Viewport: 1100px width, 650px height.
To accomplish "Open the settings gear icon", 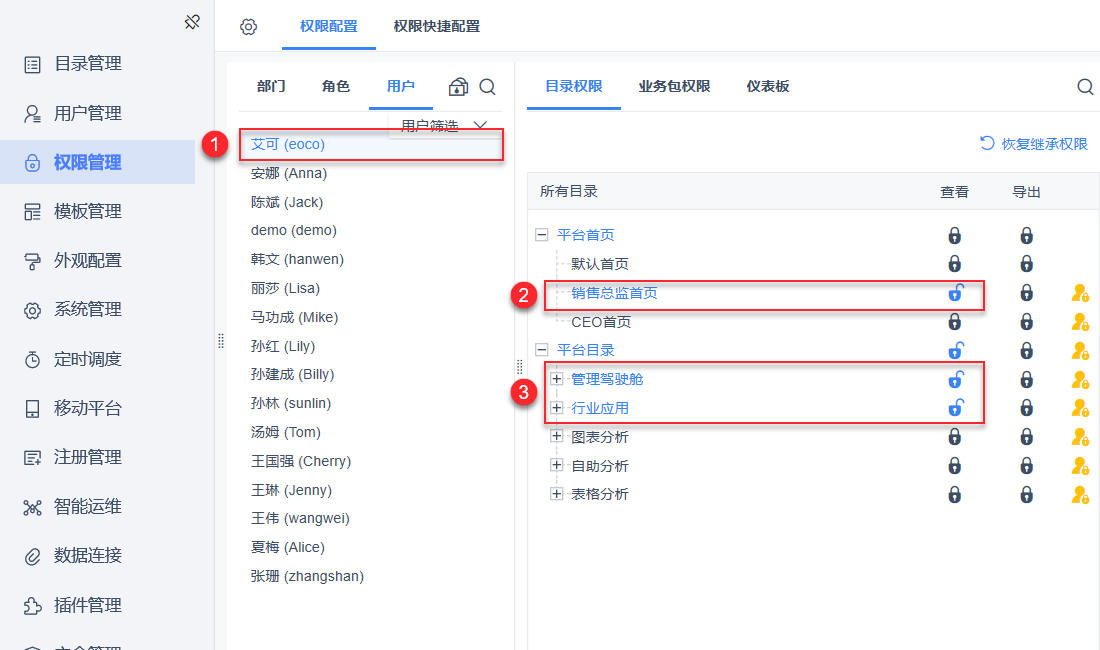I will [x=249, y=27].
